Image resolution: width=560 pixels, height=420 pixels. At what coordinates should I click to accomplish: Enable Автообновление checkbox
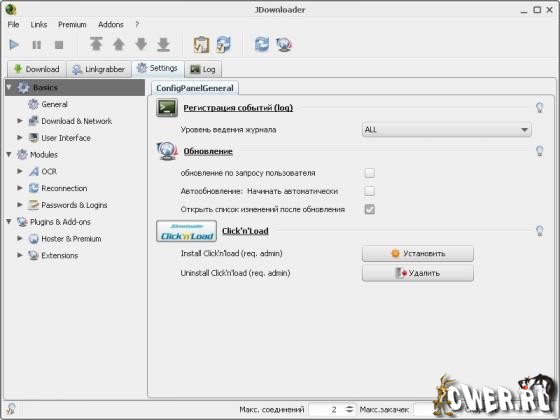[x=370, y=191]
